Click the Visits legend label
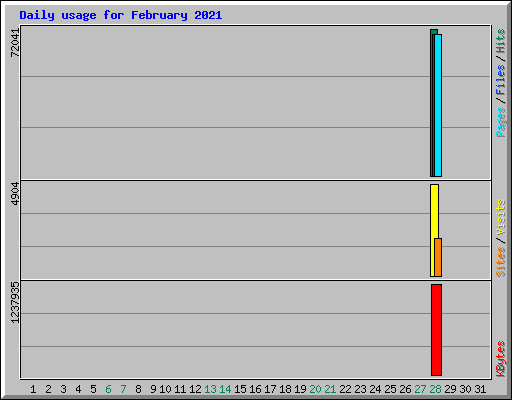The width and height of the screenshot is (512, 400). click(500, 217)
